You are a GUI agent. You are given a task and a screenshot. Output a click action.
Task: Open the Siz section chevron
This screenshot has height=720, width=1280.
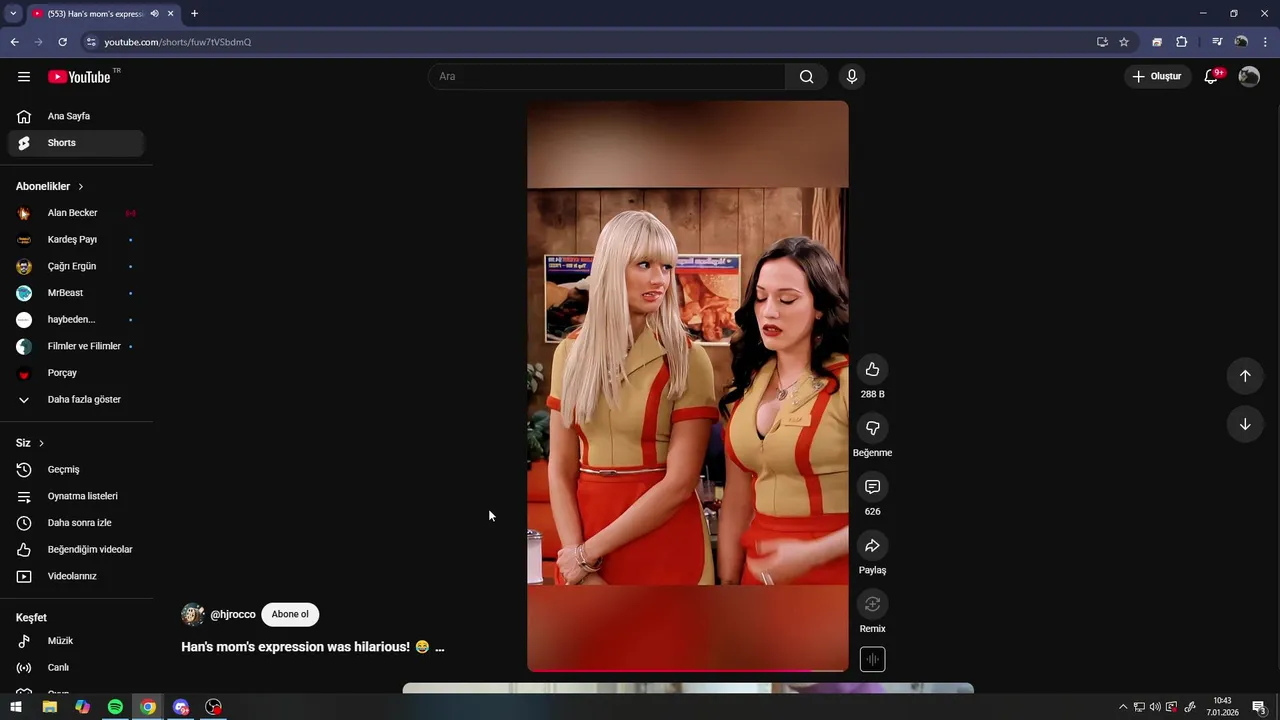[x=41, y=443]
